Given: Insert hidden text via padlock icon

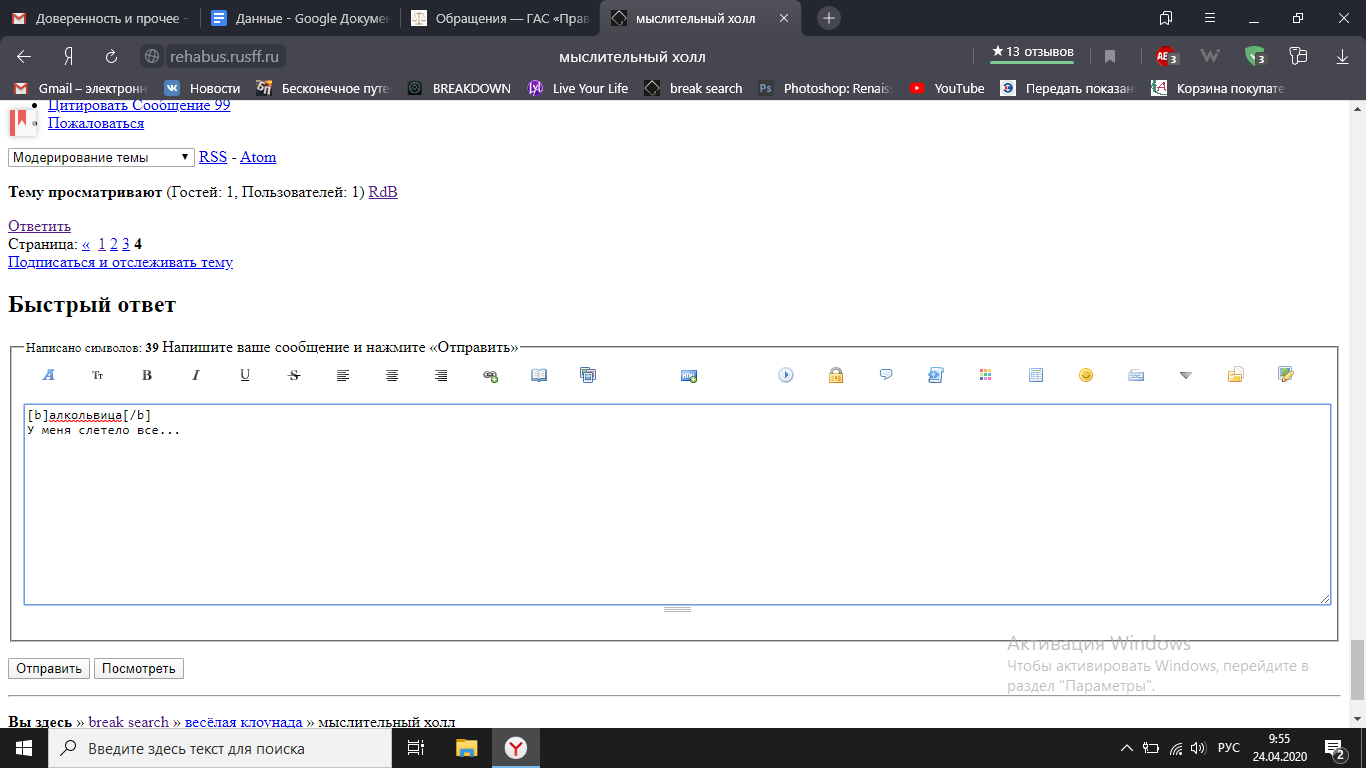Looking at the screenshot, I should click(836, 375).
